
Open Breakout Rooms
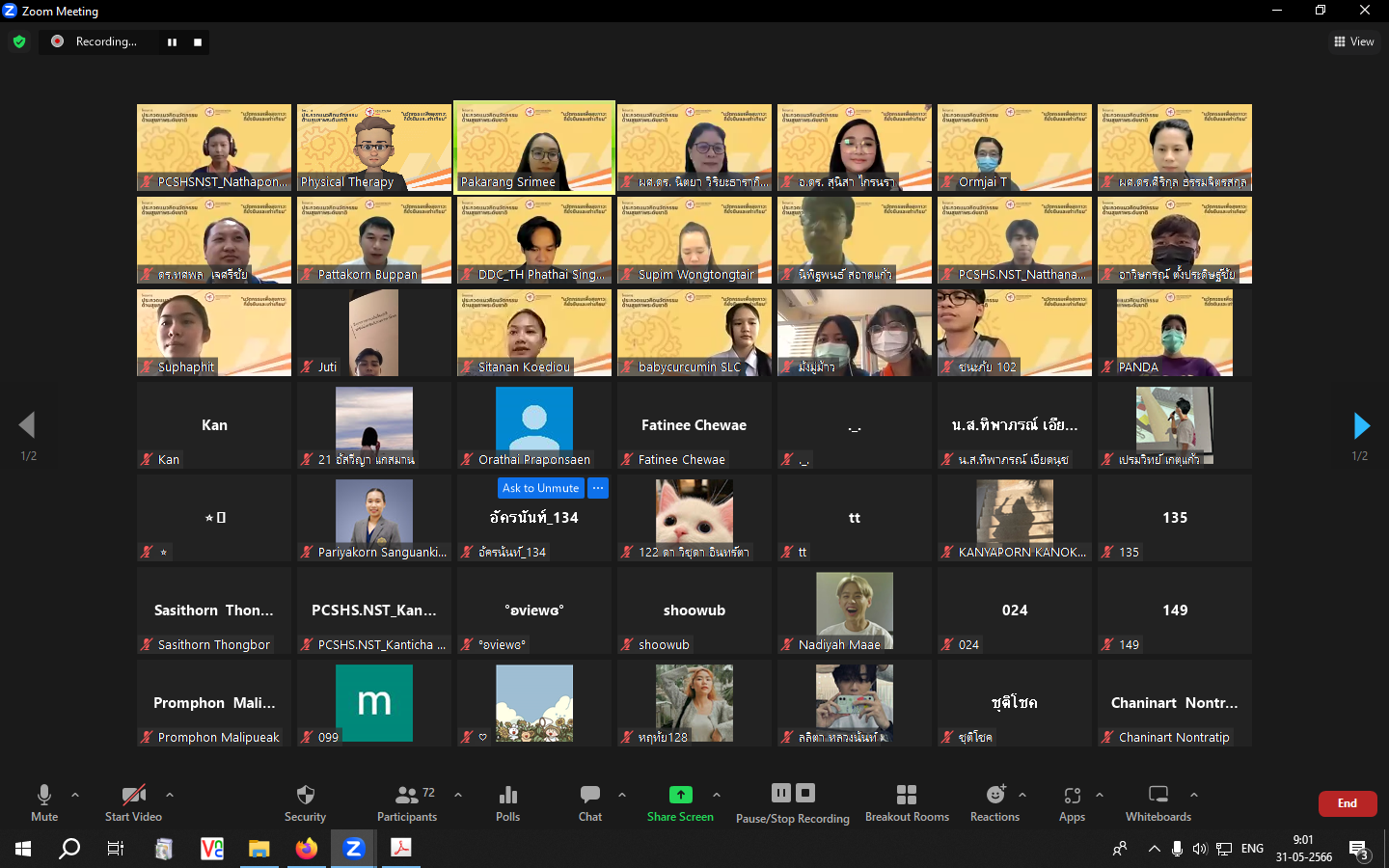click(x=907, y=802)
